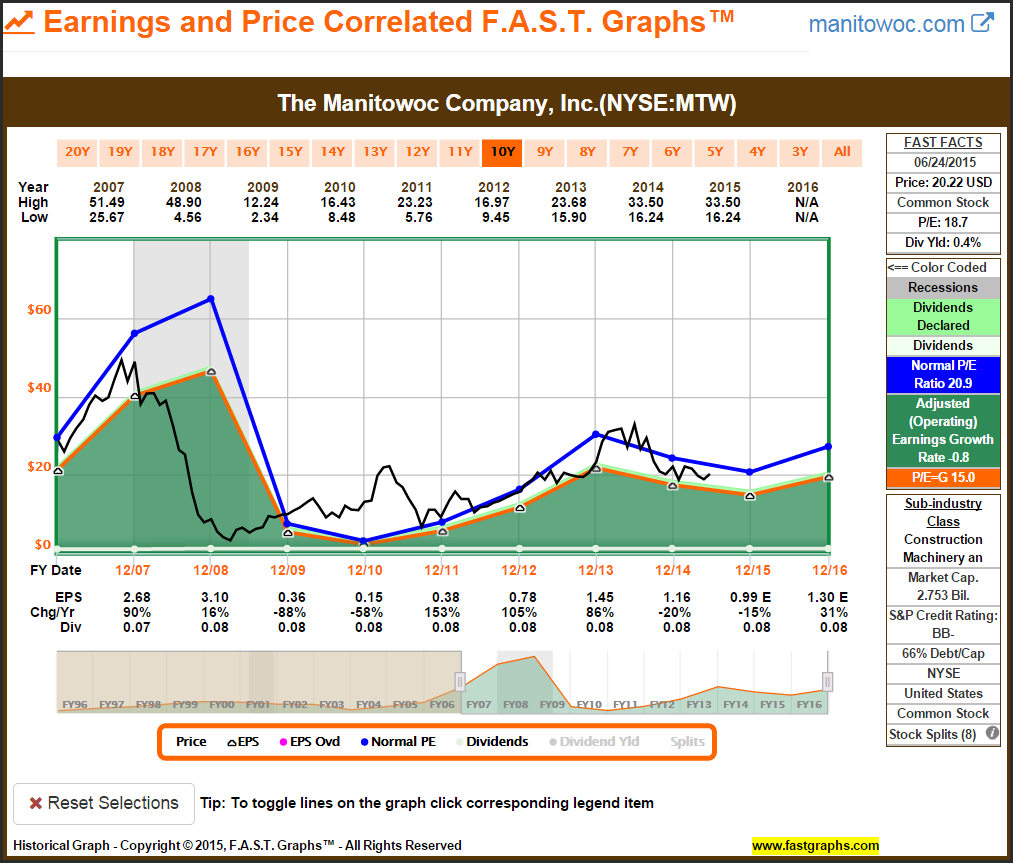Toggle Dividends legend item
The image size is (1013, 863).
point(490,741)
